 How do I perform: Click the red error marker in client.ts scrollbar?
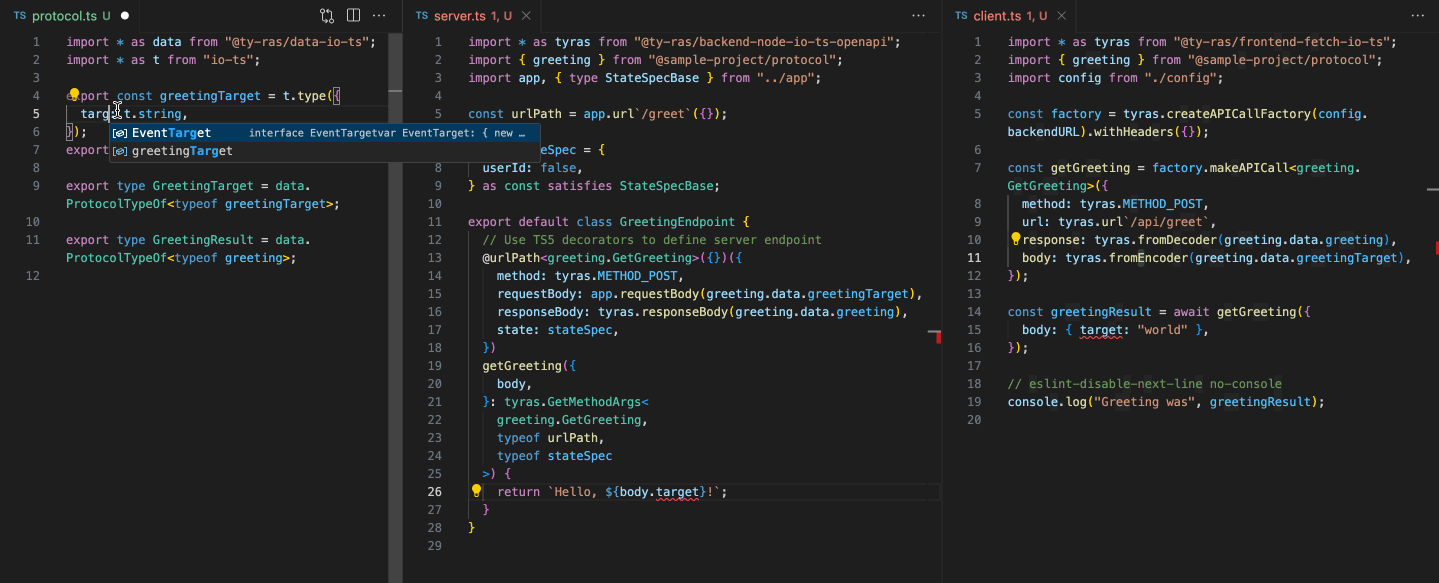click(1437, 246)
